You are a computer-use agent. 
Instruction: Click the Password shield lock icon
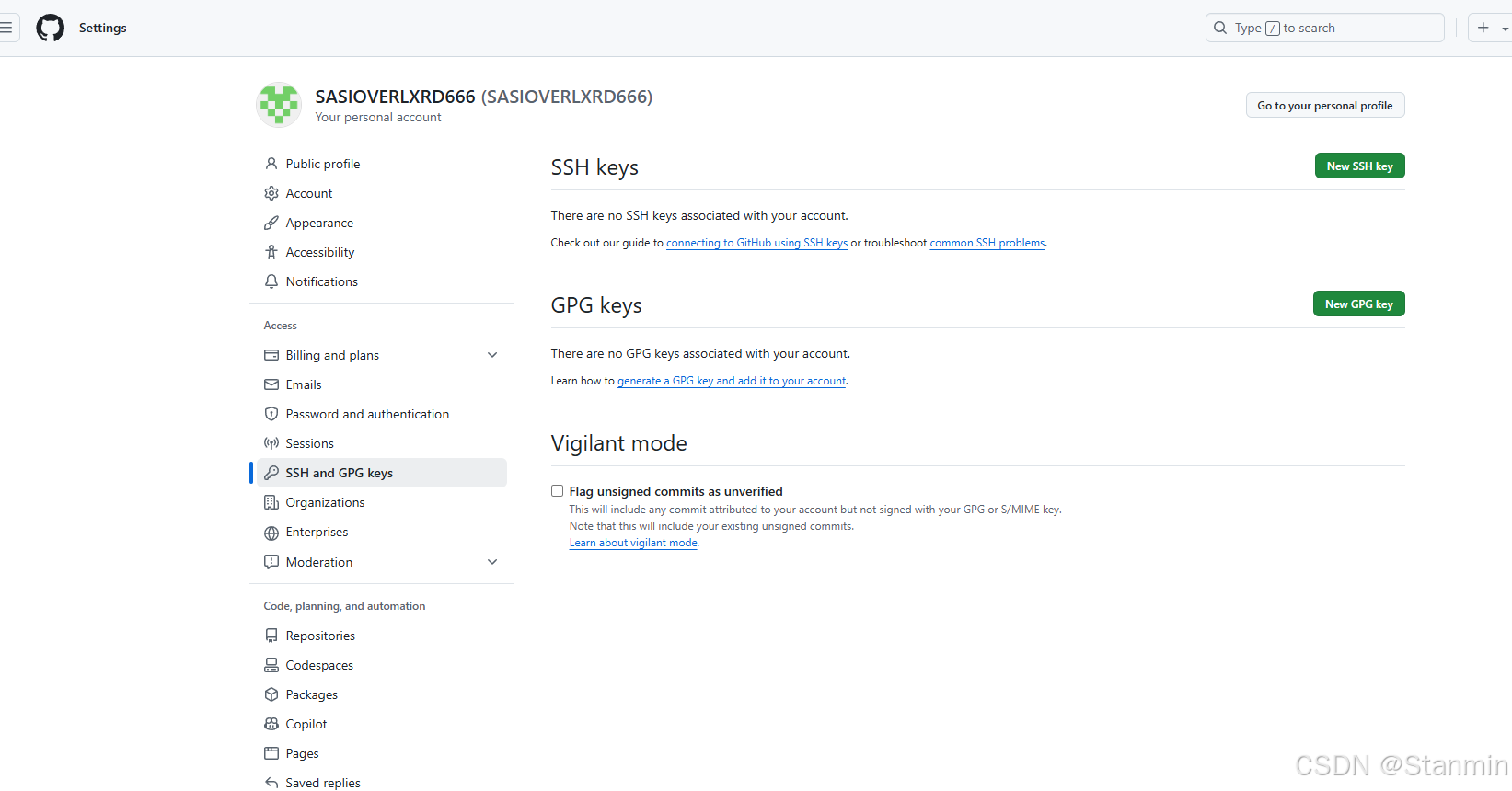pyautogui.click(x=271, y=414)
